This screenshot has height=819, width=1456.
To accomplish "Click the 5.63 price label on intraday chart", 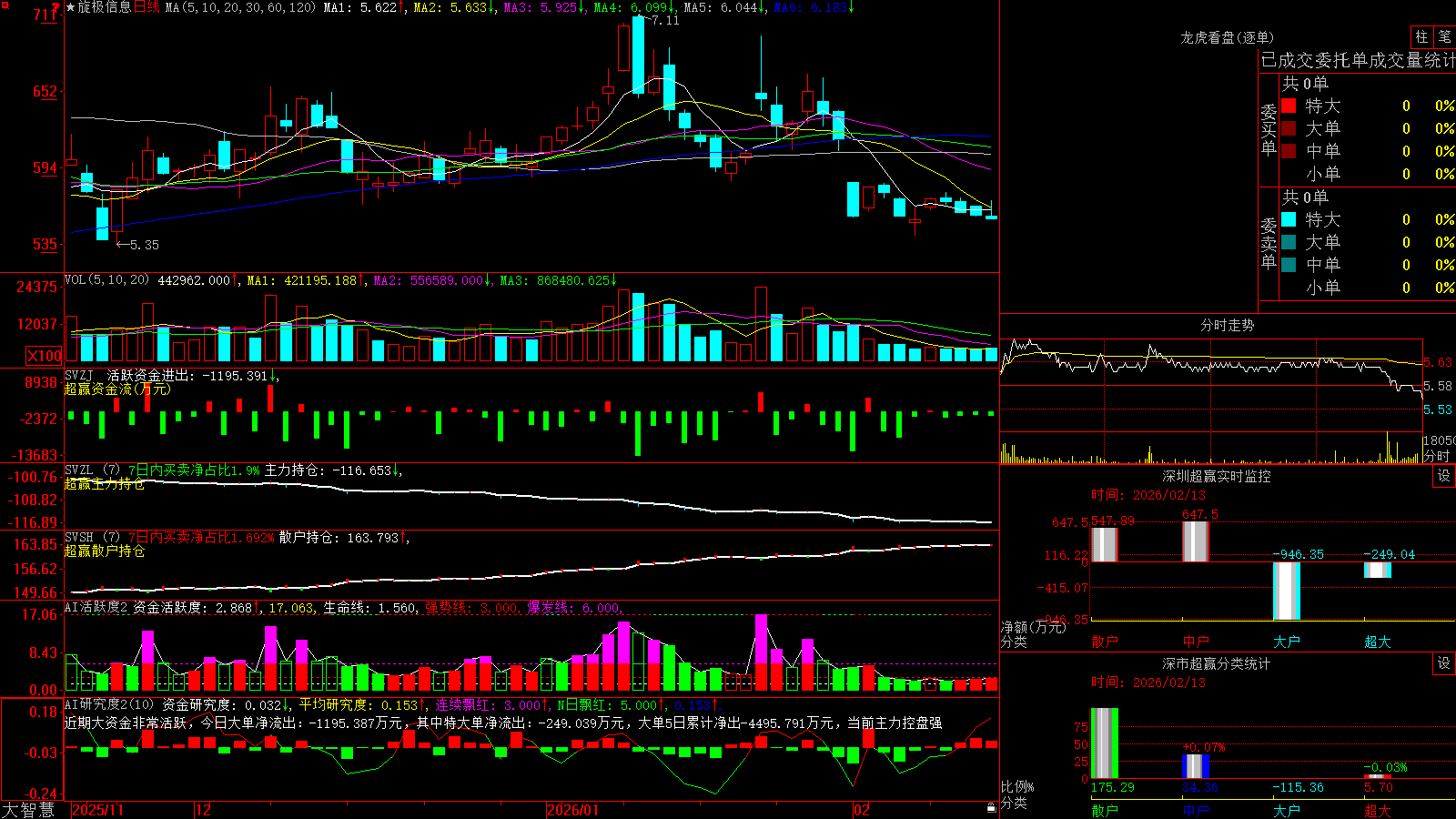I will [x=1438, y=362].
